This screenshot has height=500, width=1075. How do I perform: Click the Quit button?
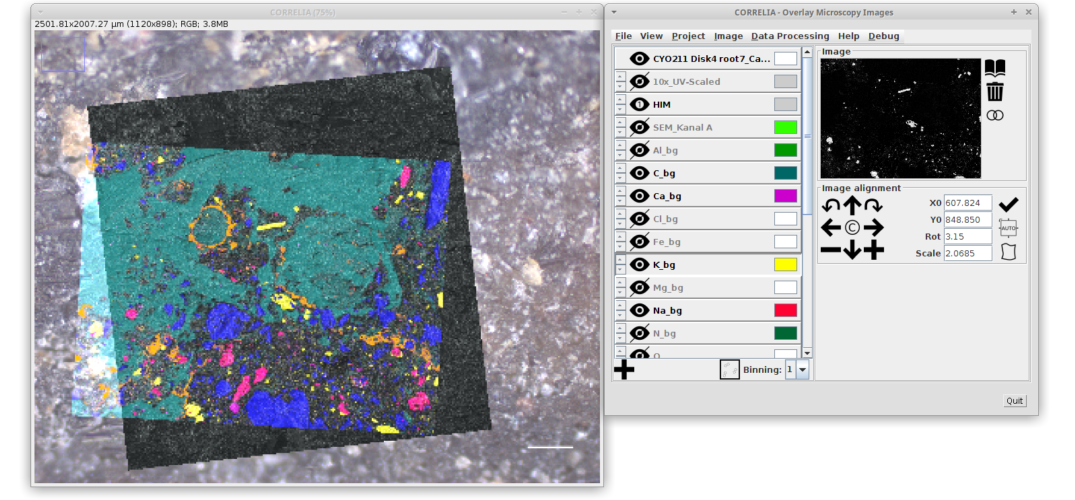coord(1015,401)
